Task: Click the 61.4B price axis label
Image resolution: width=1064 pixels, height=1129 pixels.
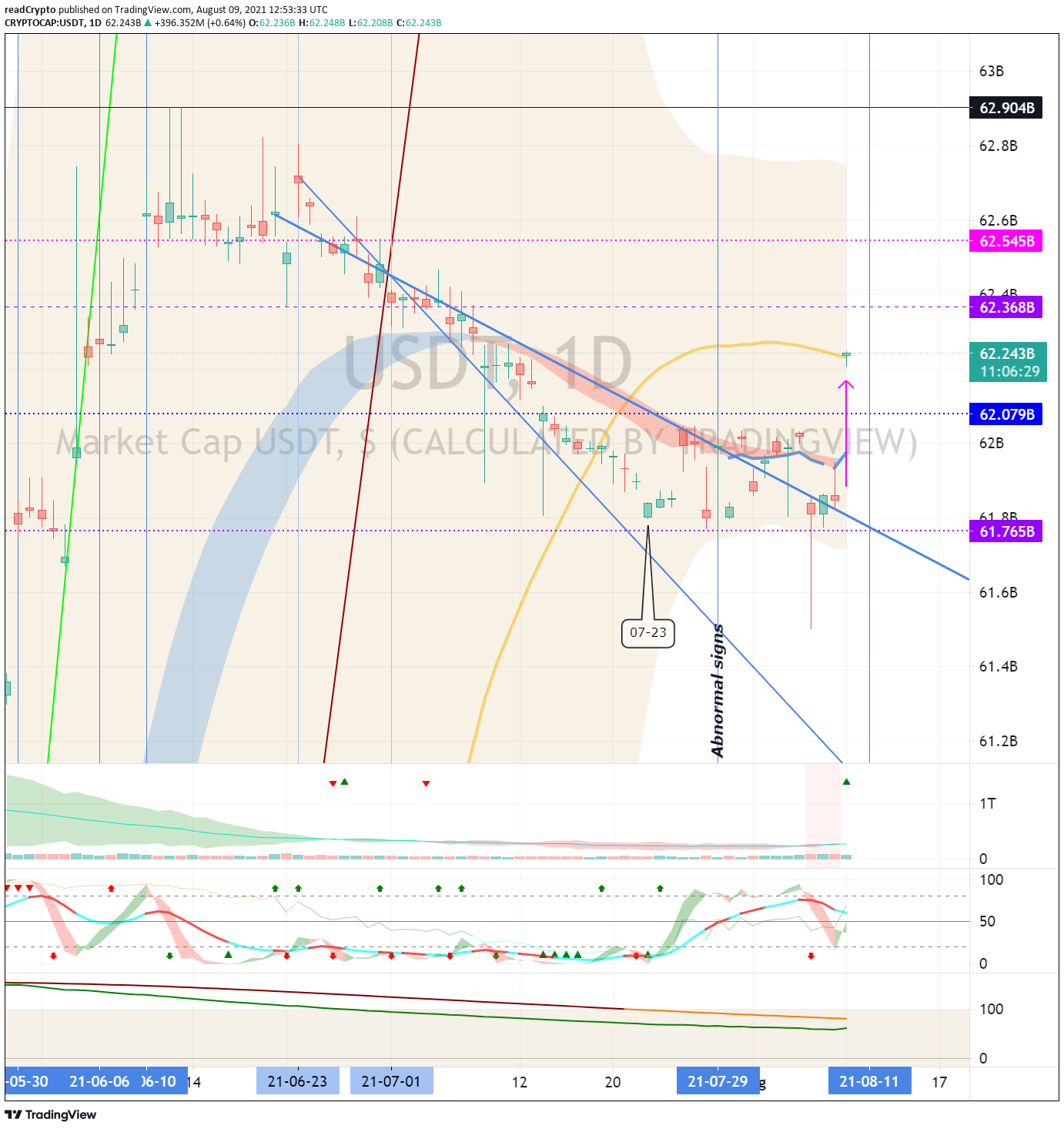Action: (998, 666)
